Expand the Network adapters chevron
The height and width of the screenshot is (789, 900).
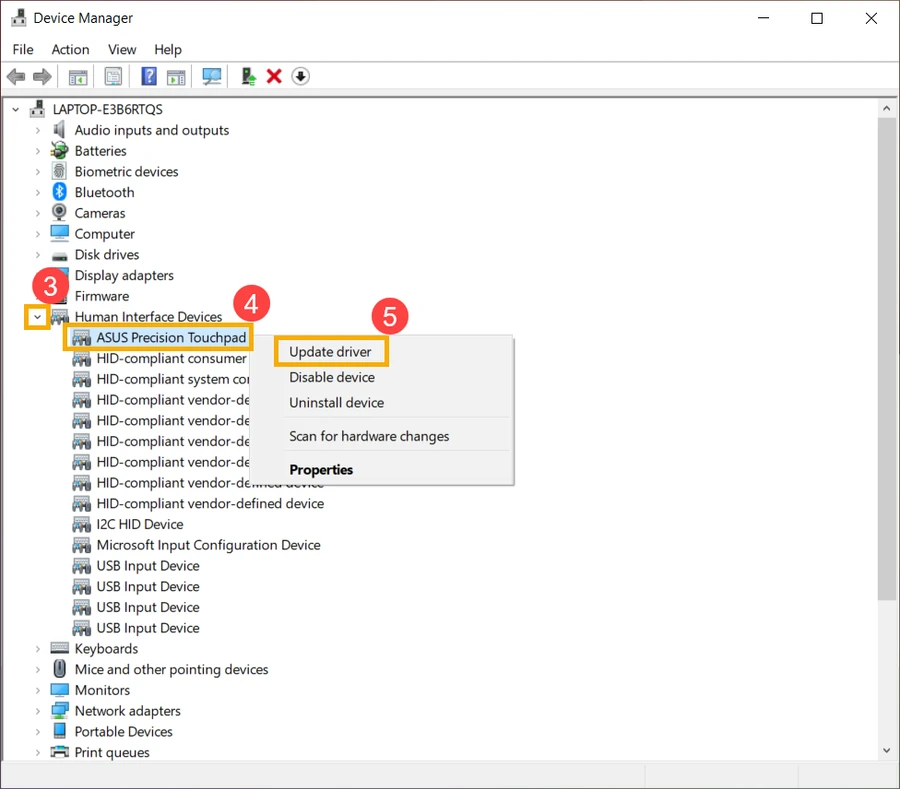(37, 710)
